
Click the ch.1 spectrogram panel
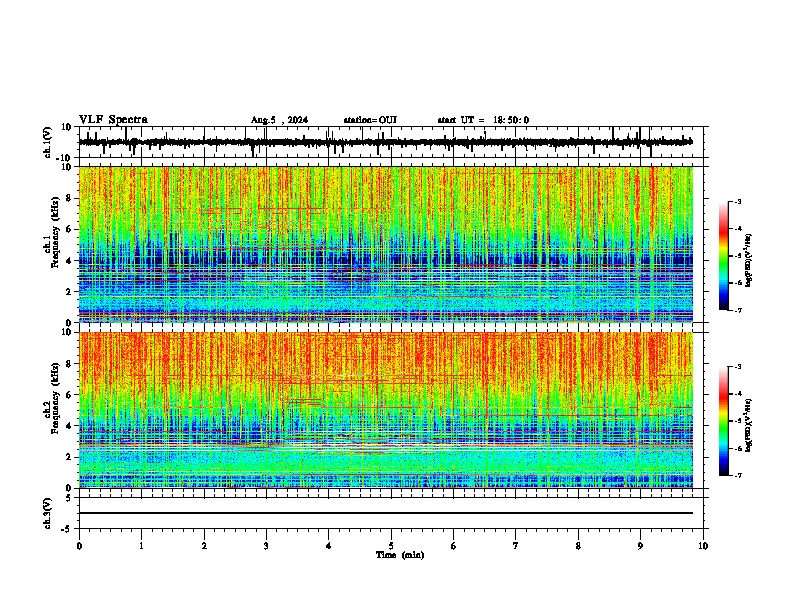point(386,244)
